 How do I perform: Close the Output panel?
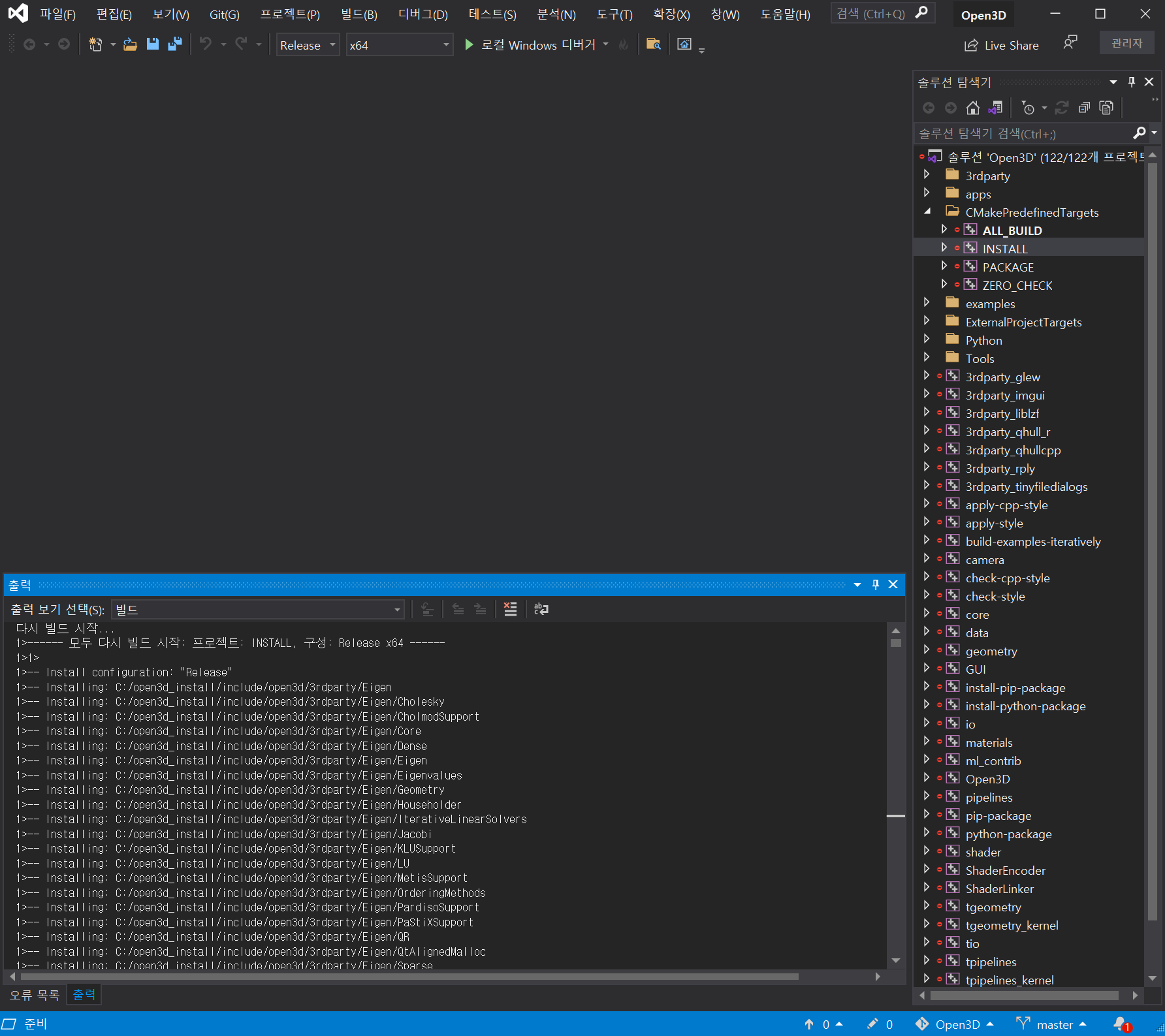[x=893, y=584]
